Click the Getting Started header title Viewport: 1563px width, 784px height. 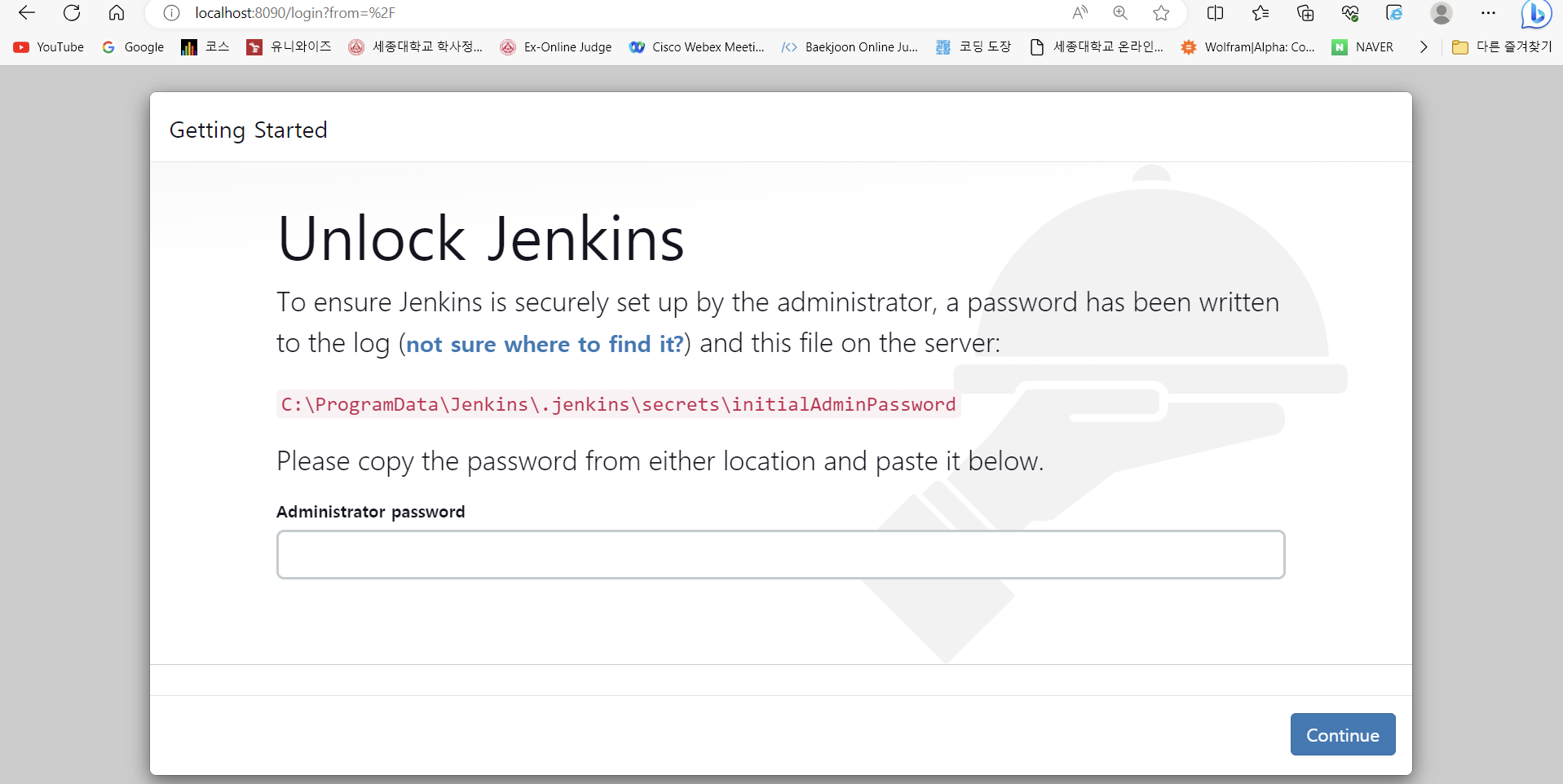pyautogui.click(x=249, y=130)
